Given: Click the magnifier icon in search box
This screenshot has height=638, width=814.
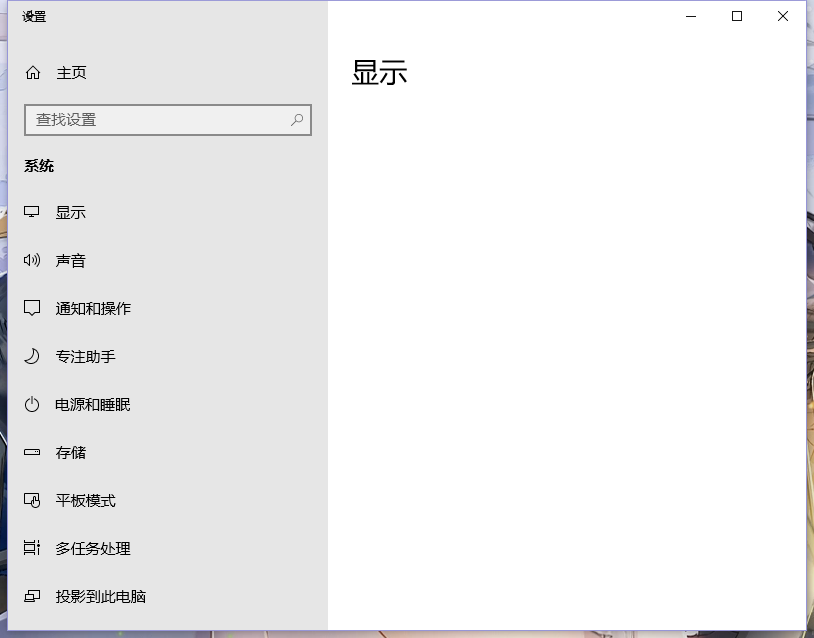Looking at the screenshot, I should click(x=296, y=120).
